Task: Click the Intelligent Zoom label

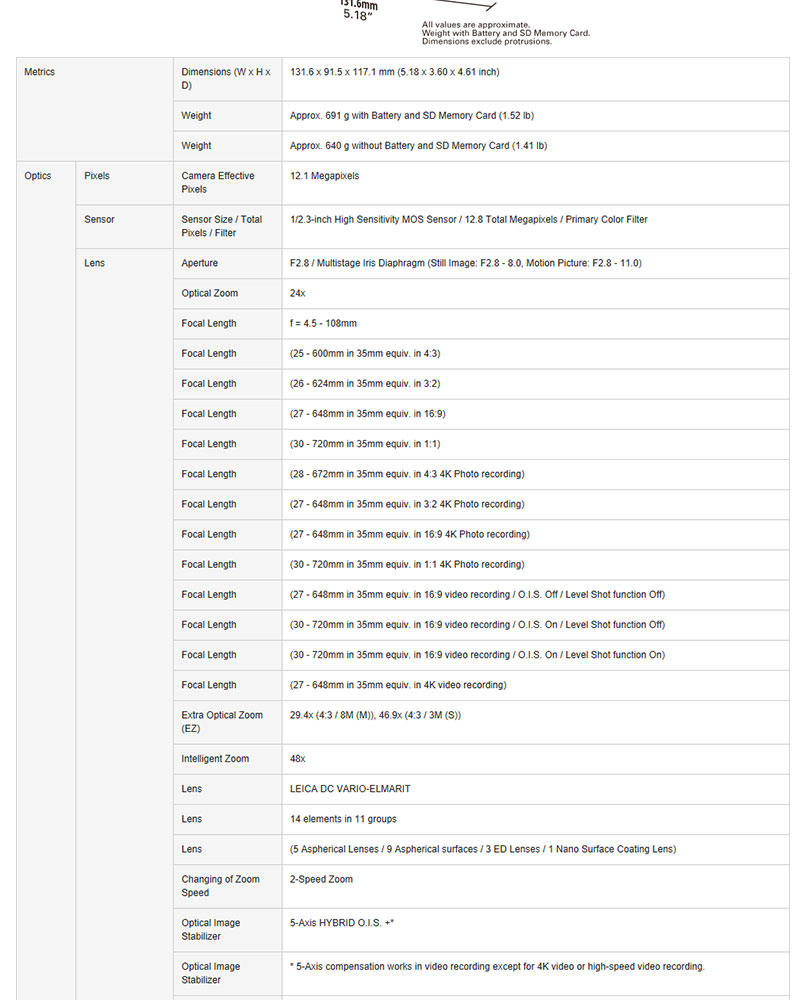Action: pyautogui.click(x=215, y=759)
